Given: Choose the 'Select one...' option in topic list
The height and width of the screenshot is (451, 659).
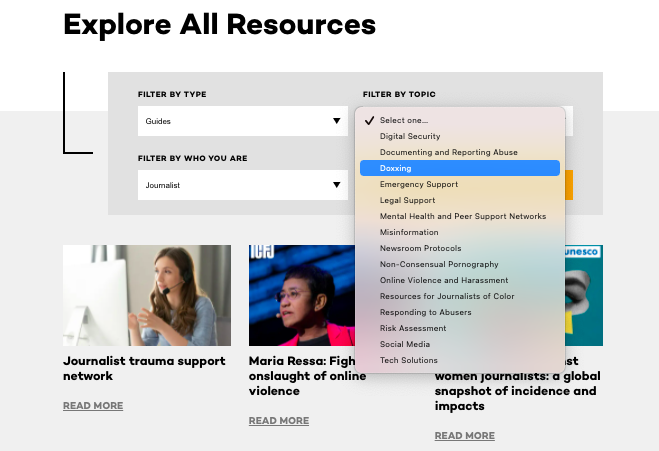Looking at the screenshot, I should click(460, 120).
